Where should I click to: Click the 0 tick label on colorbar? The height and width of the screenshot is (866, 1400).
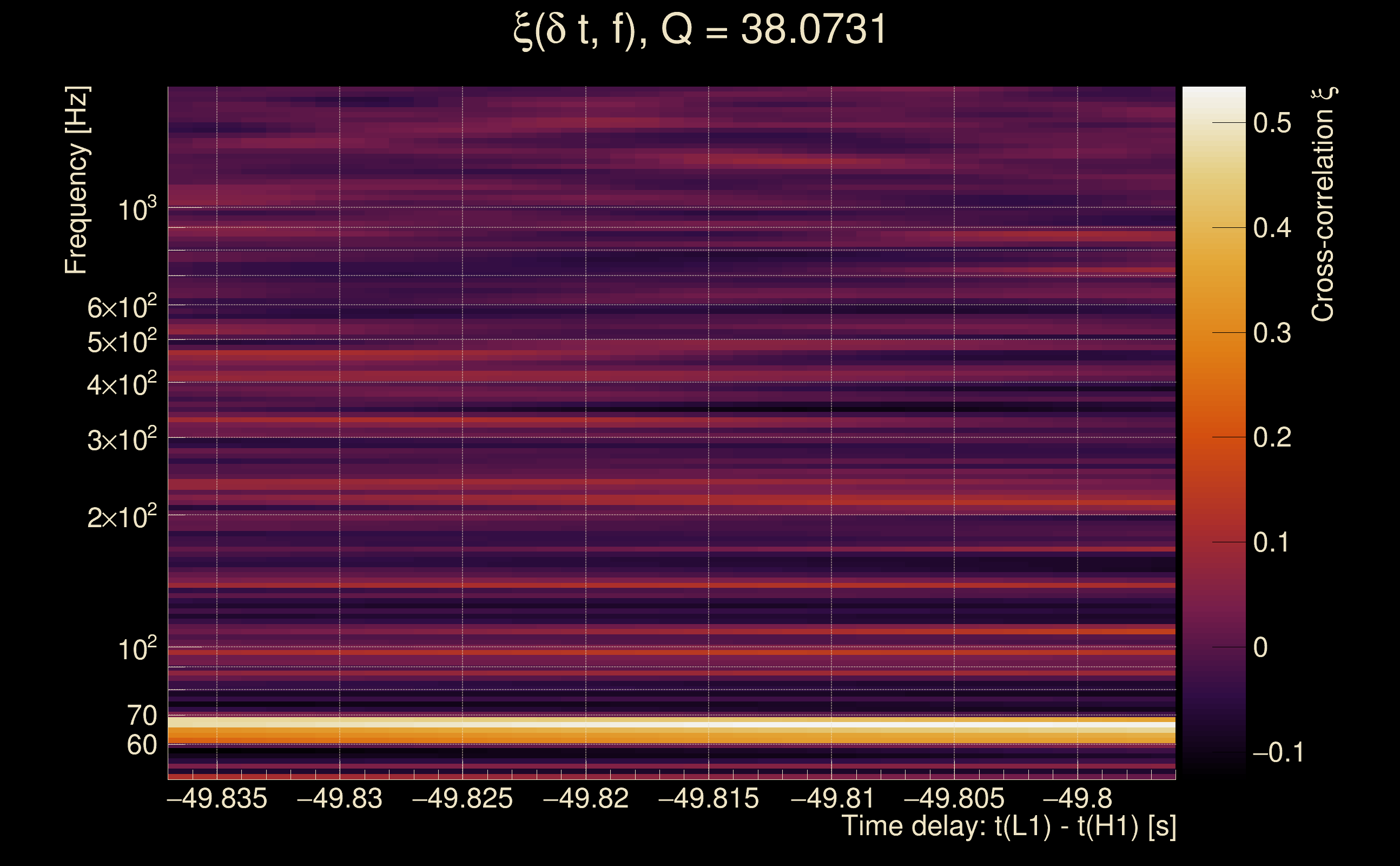[x=1260, y=648]
